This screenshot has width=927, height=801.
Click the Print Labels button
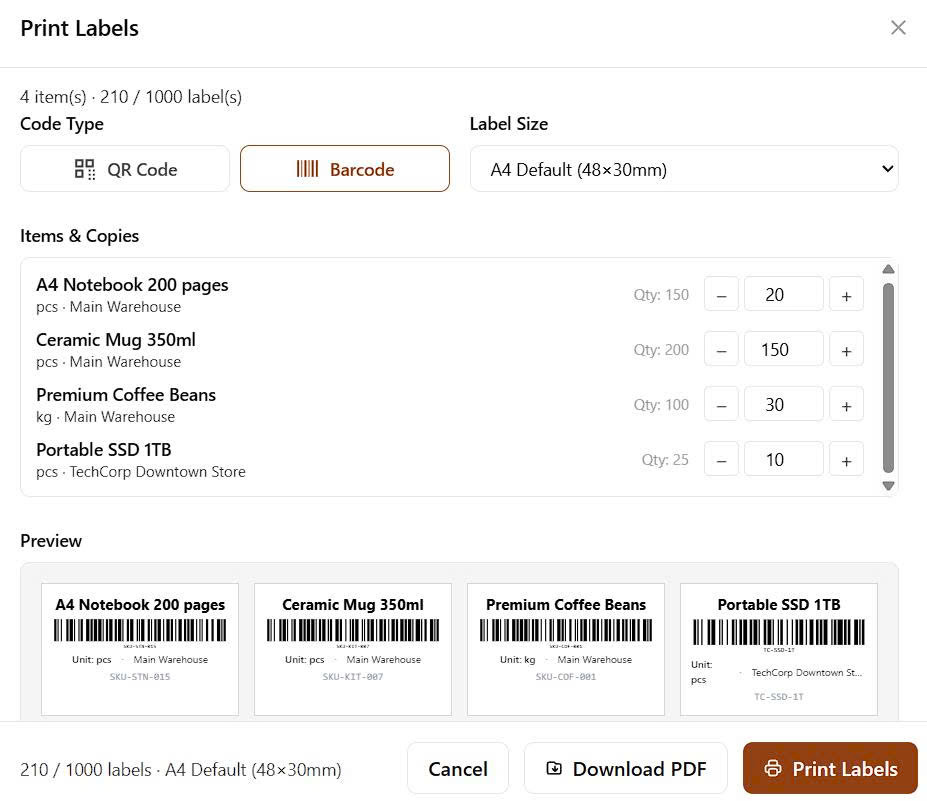coord(830,768)
